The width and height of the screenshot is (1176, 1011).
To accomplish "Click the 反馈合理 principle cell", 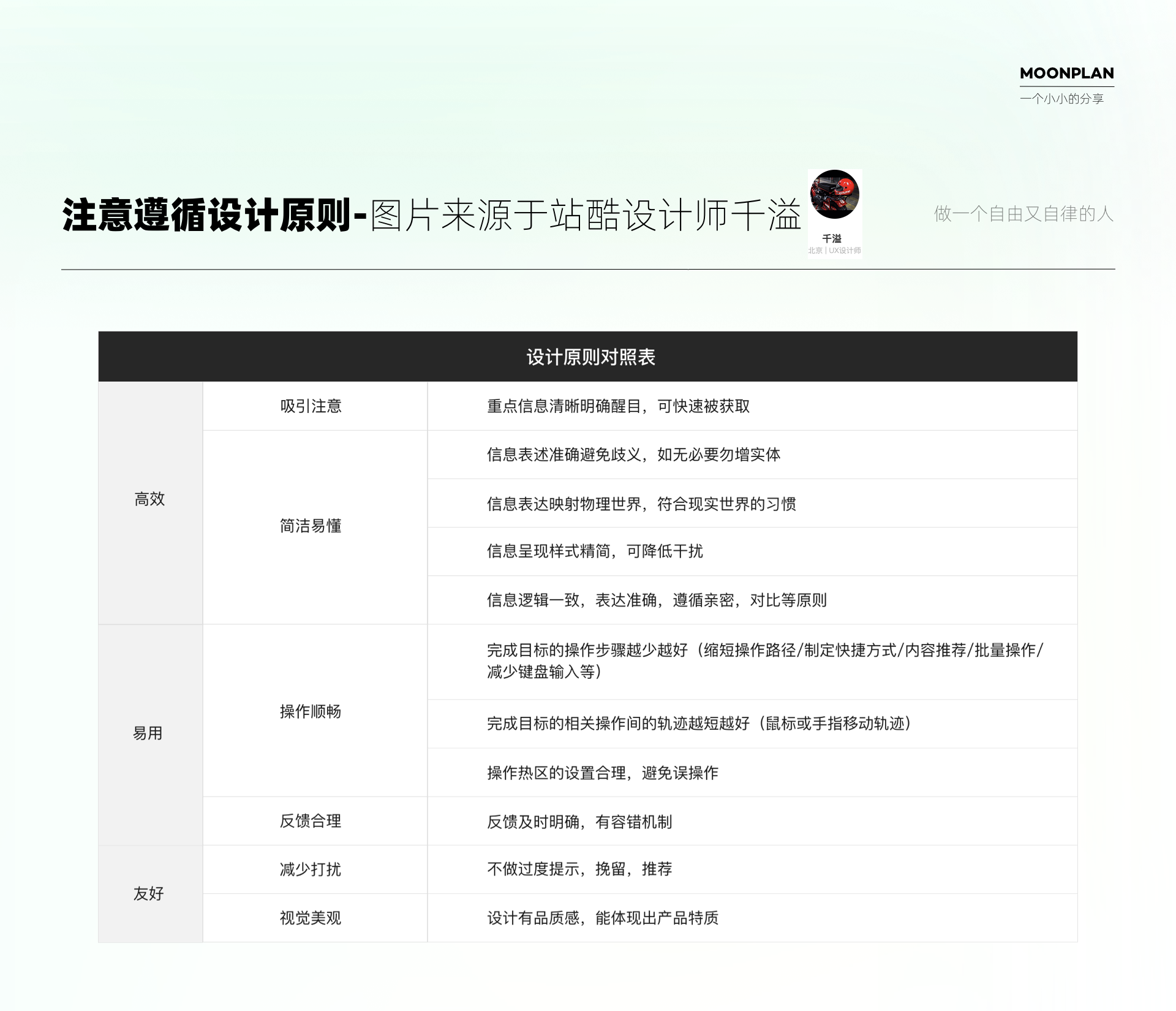I will click(311, 821).
